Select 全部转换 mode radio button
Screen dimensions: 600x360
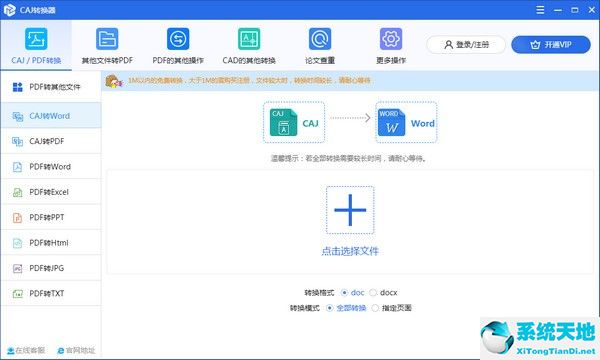[x=329, y=308]
